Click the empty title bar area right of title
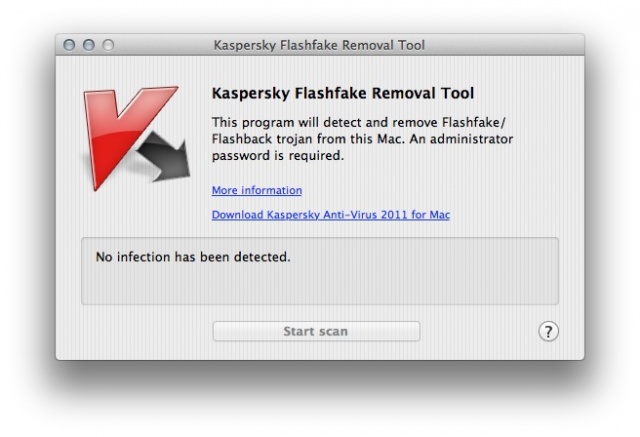 pos(500,45)
